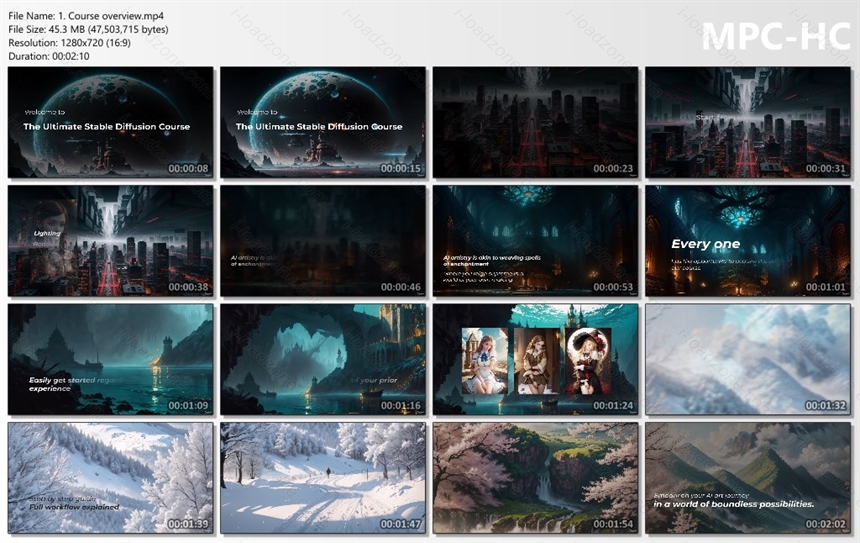860x543 pixels.
Task: Click the 'Every one' thumbnail at 00:01:01
Action: coord(748,241)
